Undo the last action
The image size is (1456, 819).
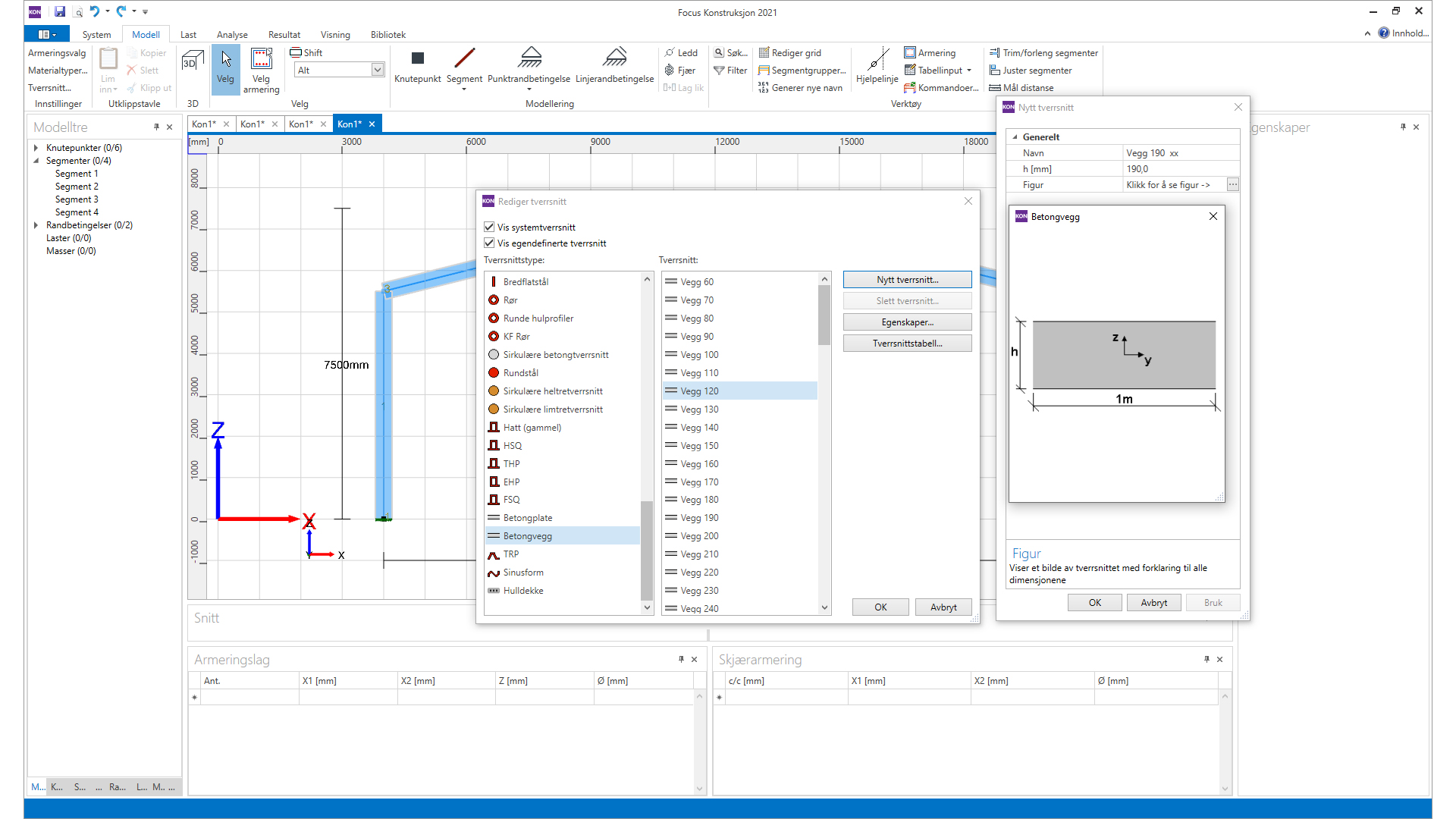pyautogui.click(x=94, y=11)
